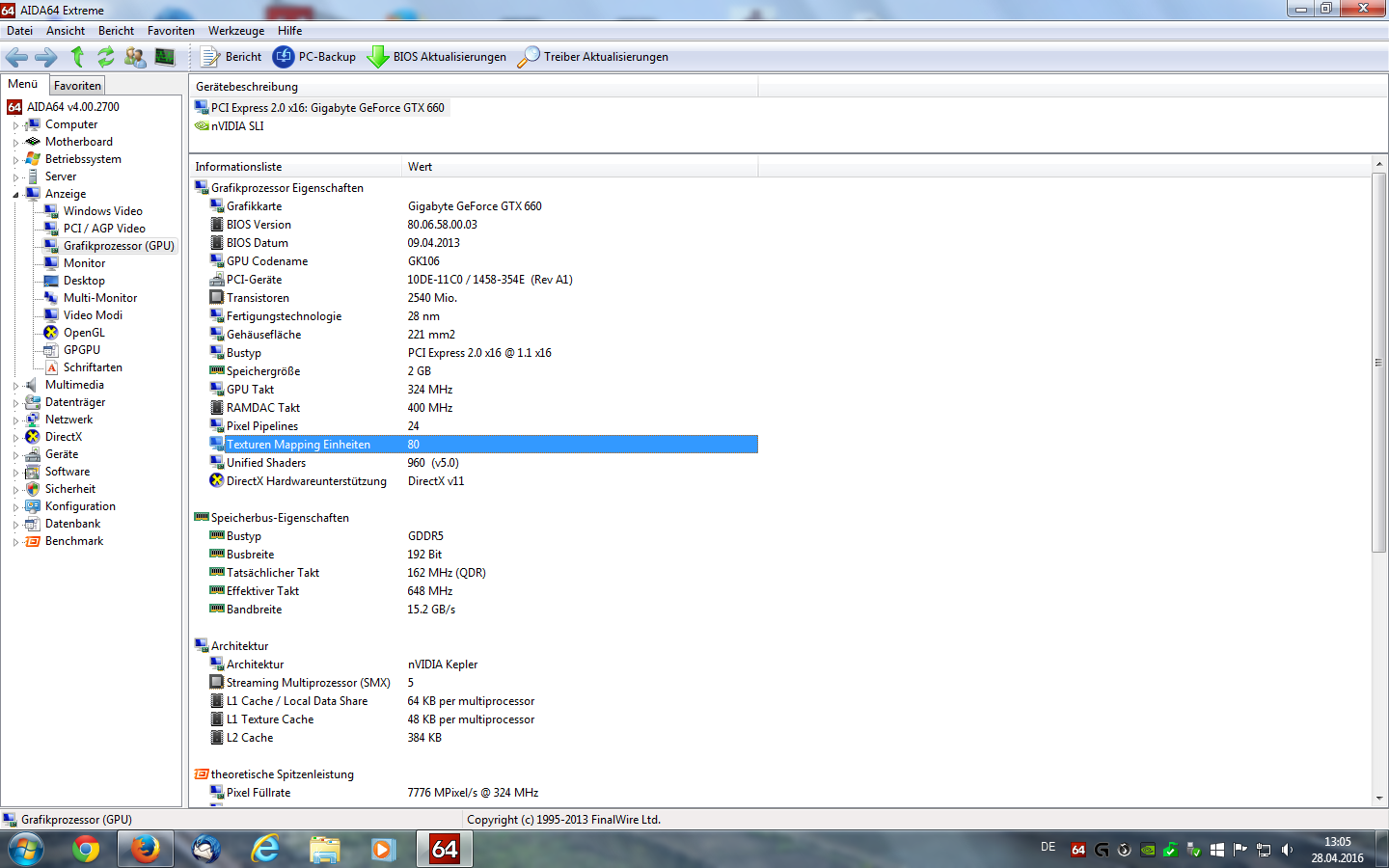Go forward using the blue right arrow
This screenshot has height=868, width=1389.
coord(45,57)
